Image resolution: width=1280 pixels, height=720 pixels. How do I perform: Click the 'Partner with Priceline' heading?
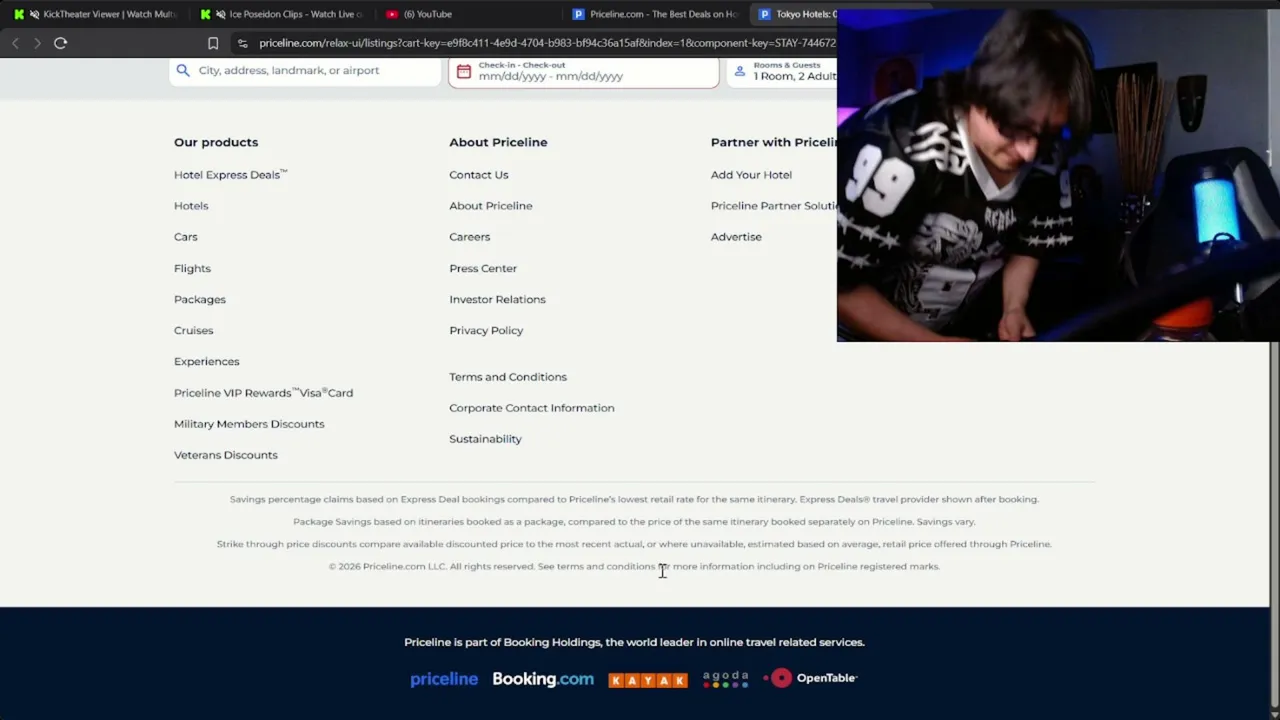point(774,142)
